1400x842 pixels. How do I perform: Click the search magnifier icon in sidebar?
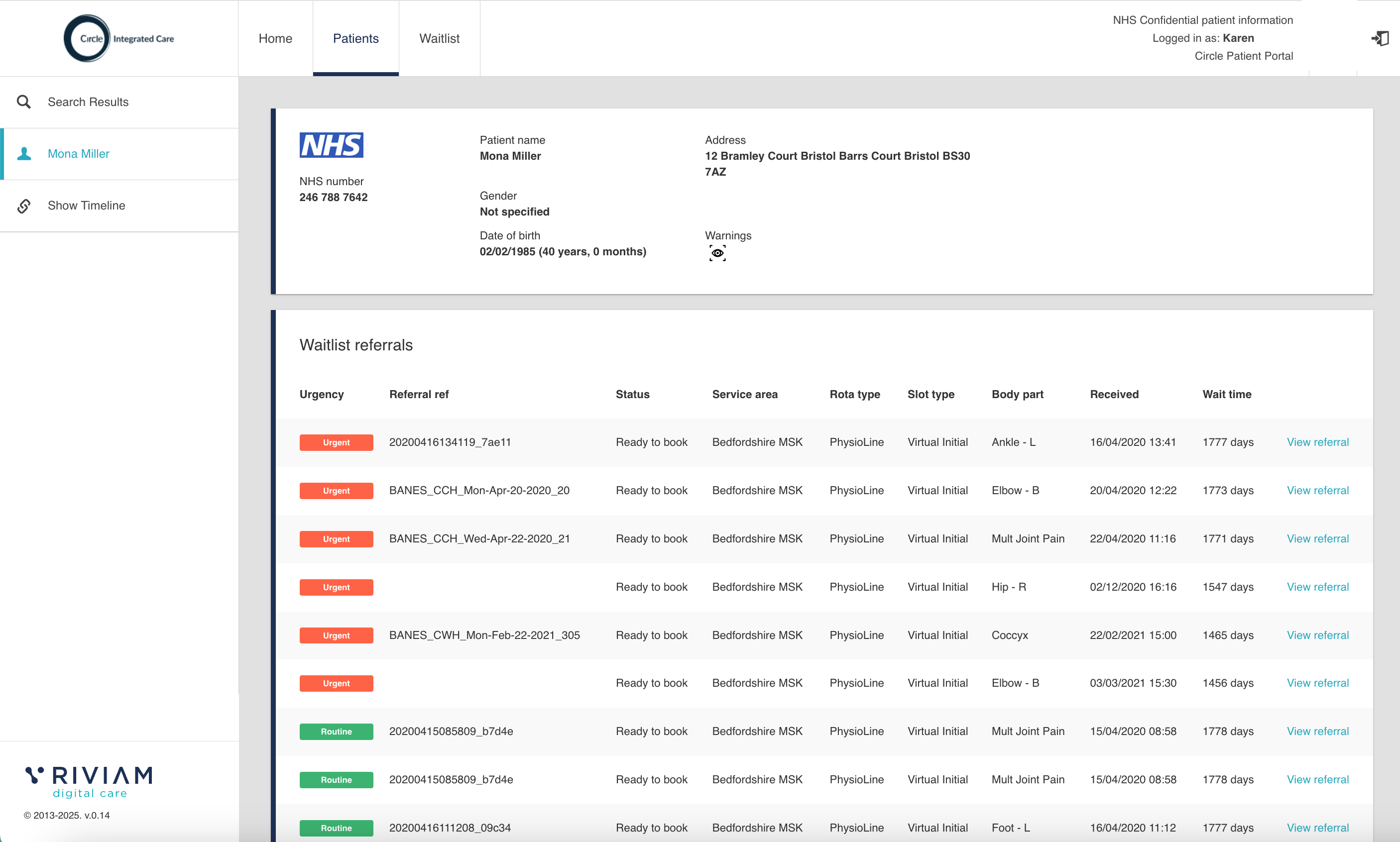(x=24, y=102)
